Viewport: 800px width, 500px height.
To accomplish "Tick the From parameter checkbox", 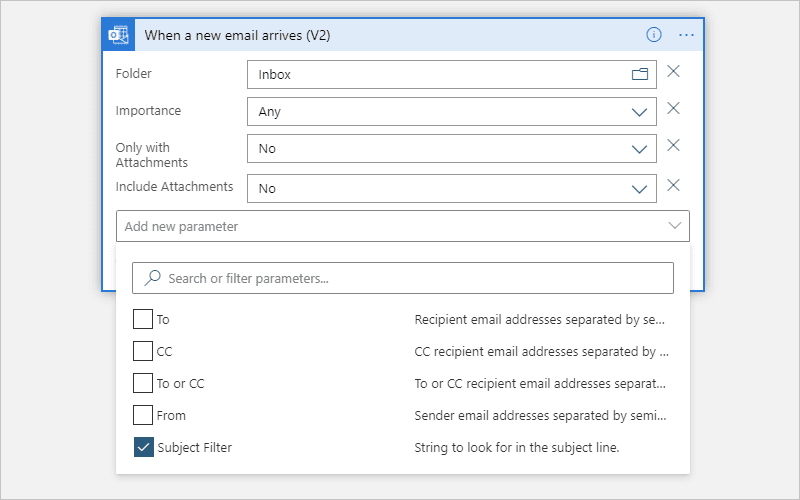I will pos(143,415).
